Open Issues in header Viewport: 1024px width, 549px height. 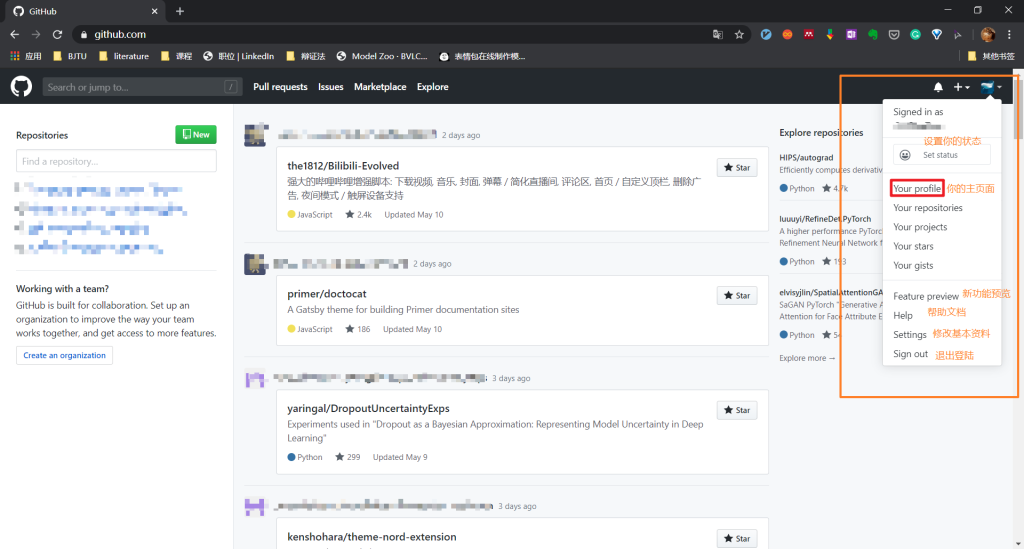(x=330, y=87)
